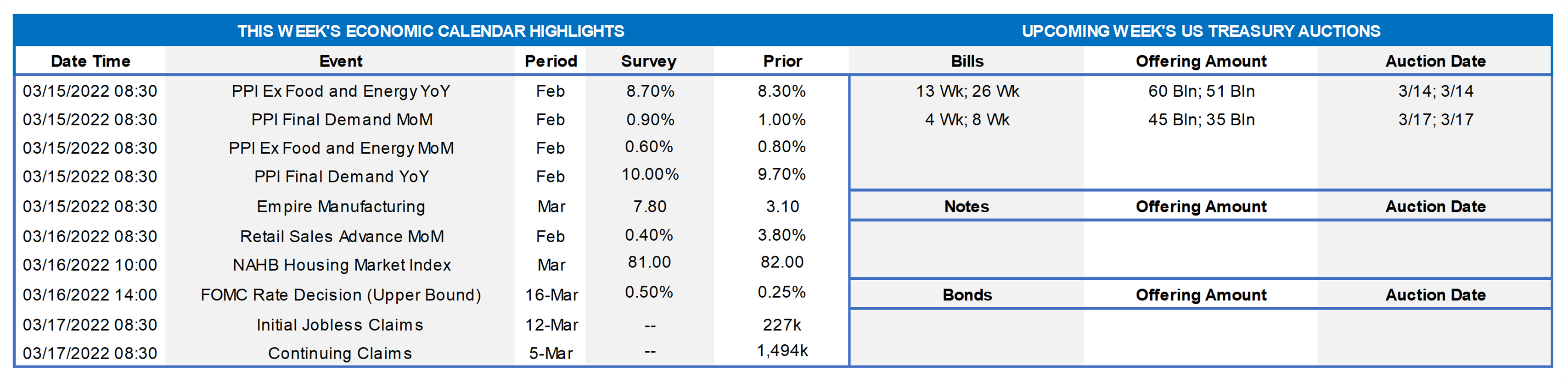This screenshot has height=382, width=1568.
Task: Click the Bonds section header
Action: [967, 295]
